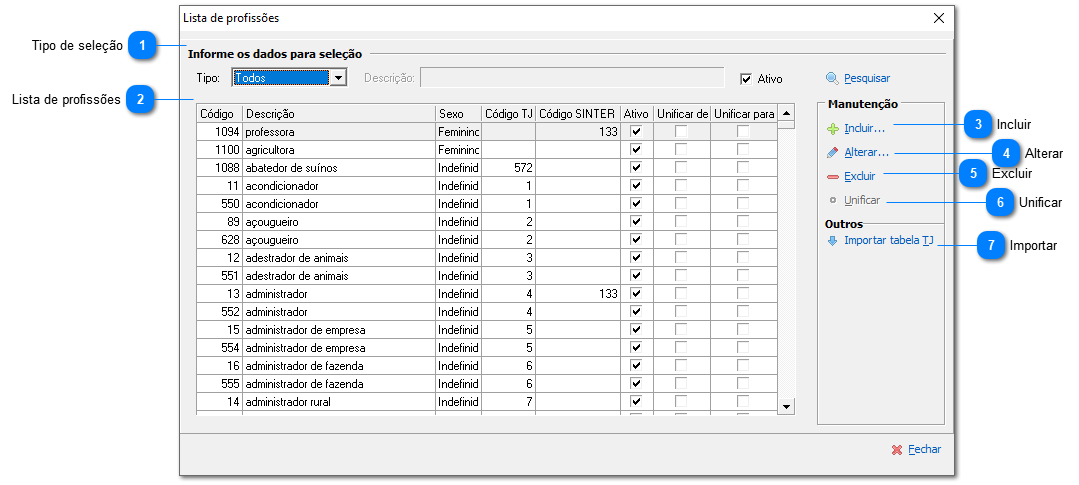Viewport: 1079px width, 485px height.
Task: Click the pencil icon for Alterar
Action: (832, 153)
